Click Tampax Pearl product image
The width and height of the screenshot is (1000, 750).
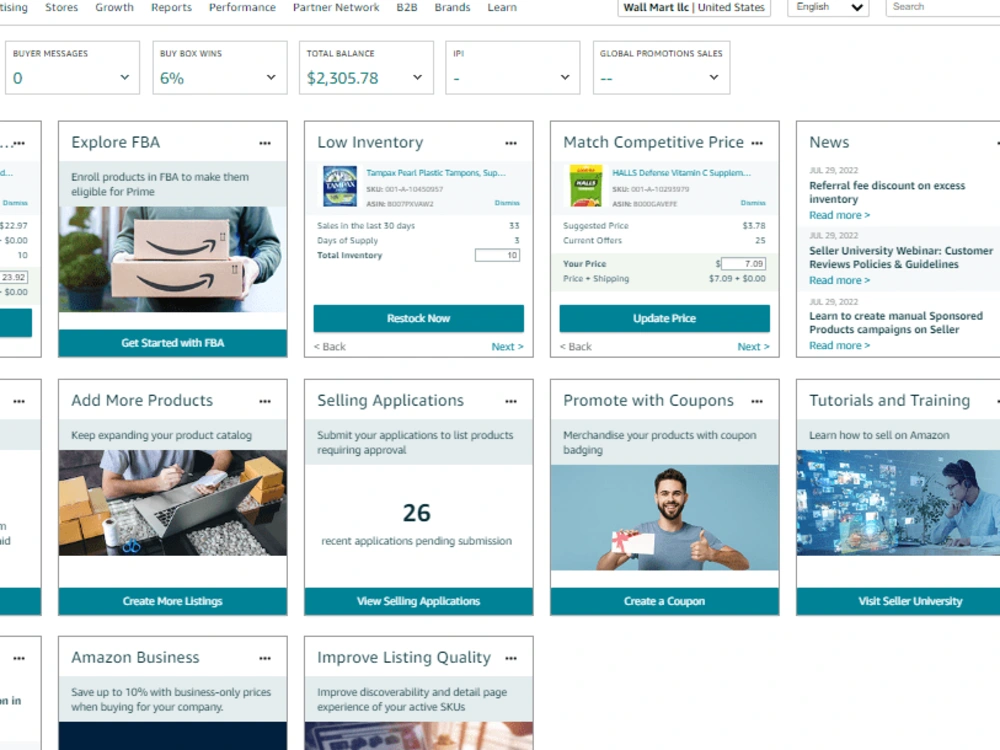(340, 186)
